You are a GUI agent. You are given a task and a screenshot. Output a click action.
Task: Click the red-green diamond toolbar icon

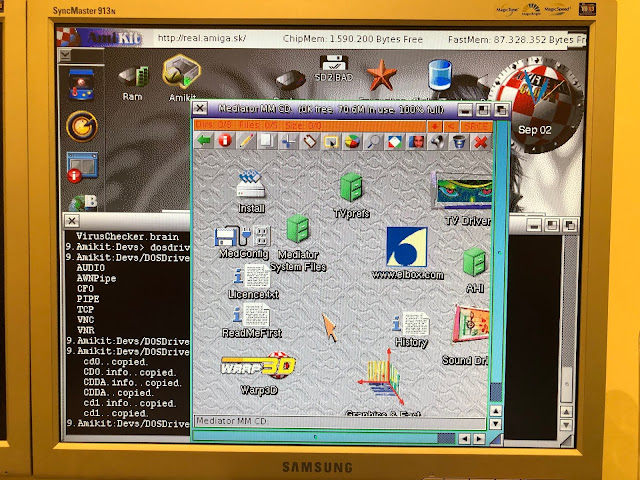[394, 142]
